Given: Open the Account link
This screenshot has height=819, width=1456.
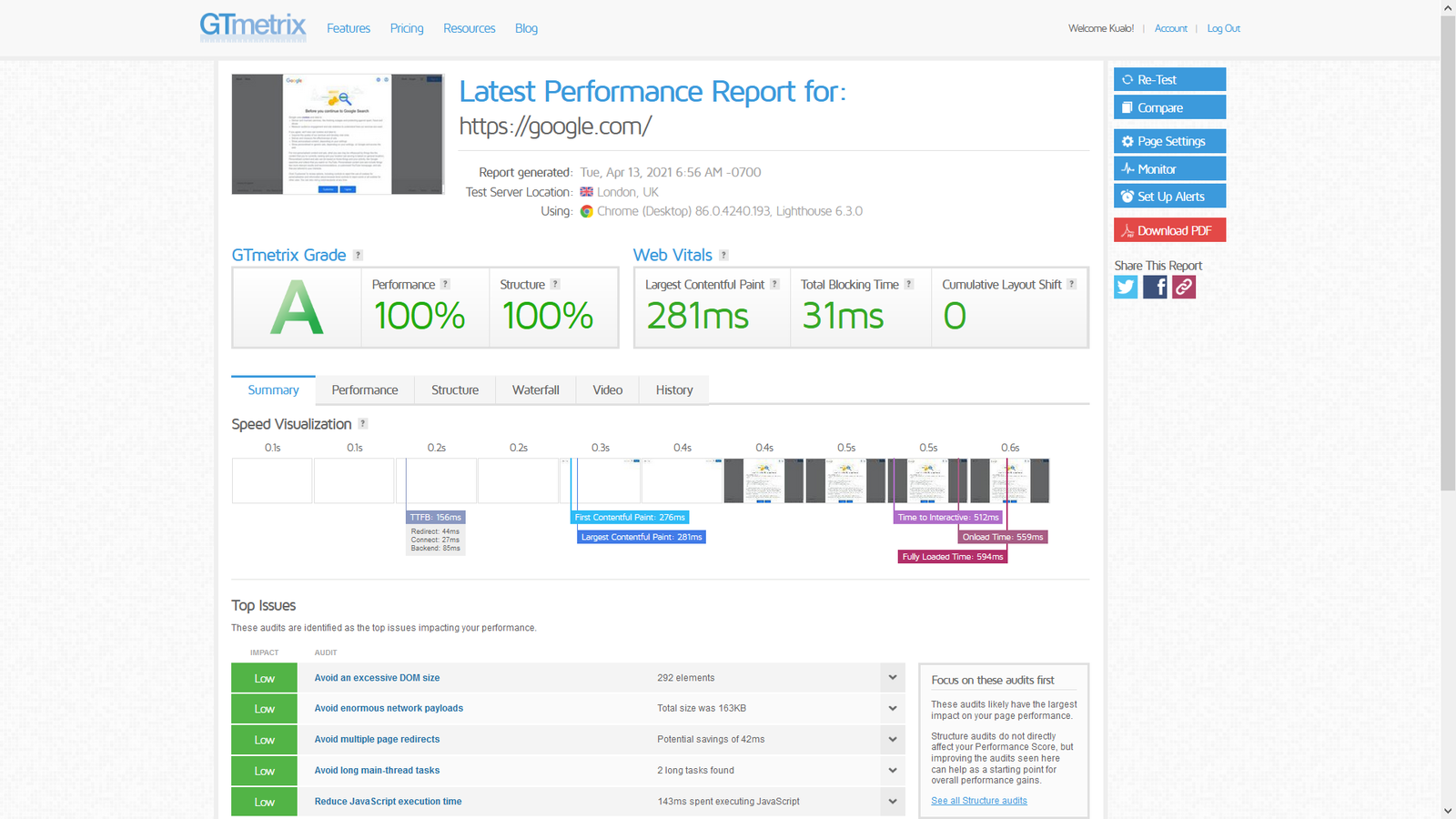Looking at the screenshot, I should coord(1170,28).
